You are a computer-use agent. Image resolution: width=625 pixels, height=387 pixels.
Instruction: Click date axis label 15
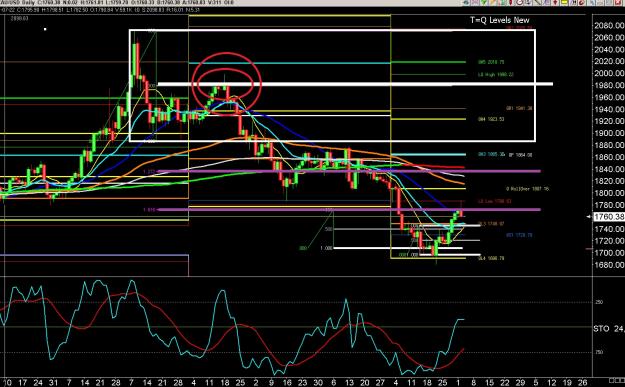point(489,383)
